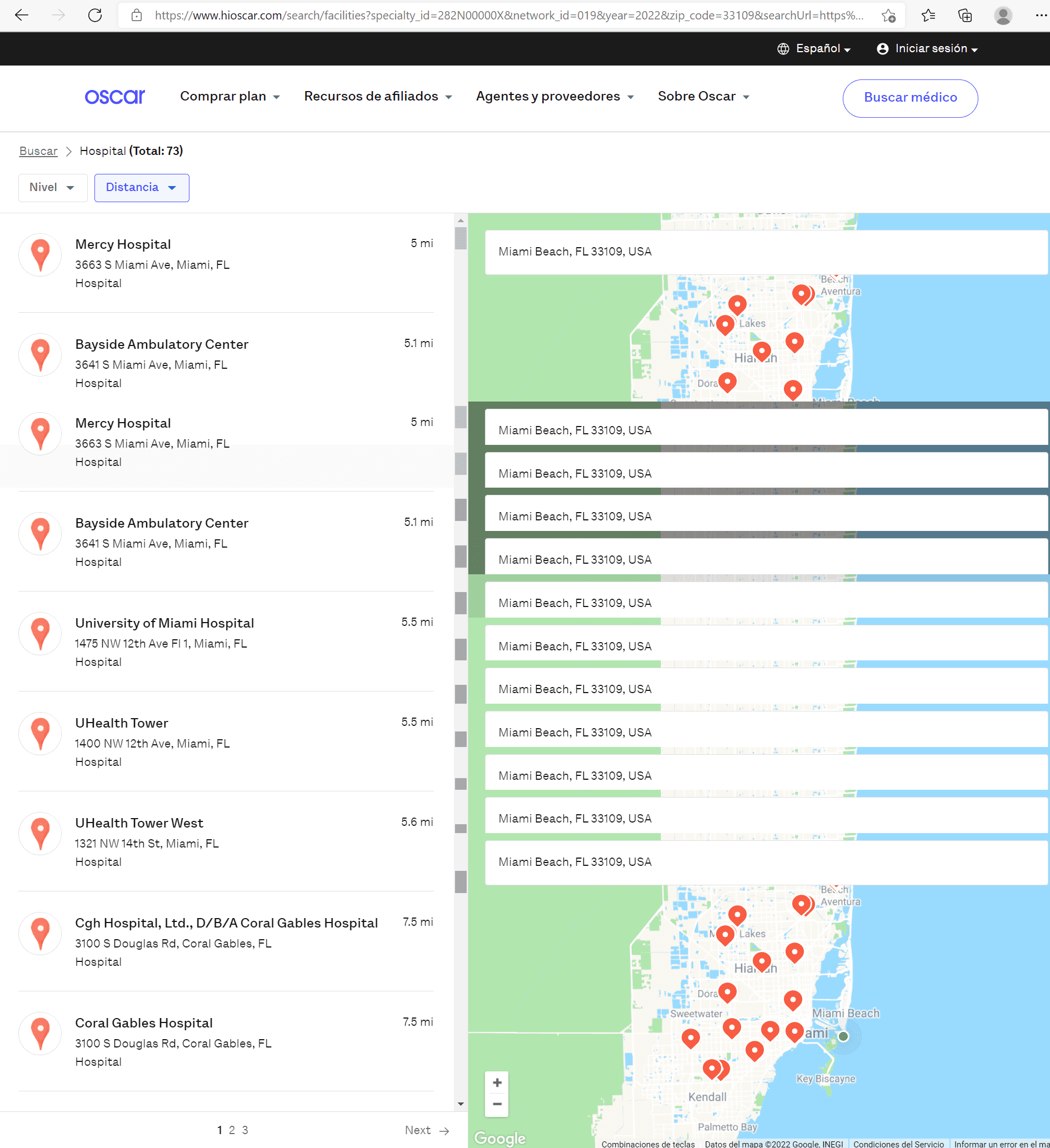
Task: Reload the page with refresh icon
Action: click(x=95, y=16)
